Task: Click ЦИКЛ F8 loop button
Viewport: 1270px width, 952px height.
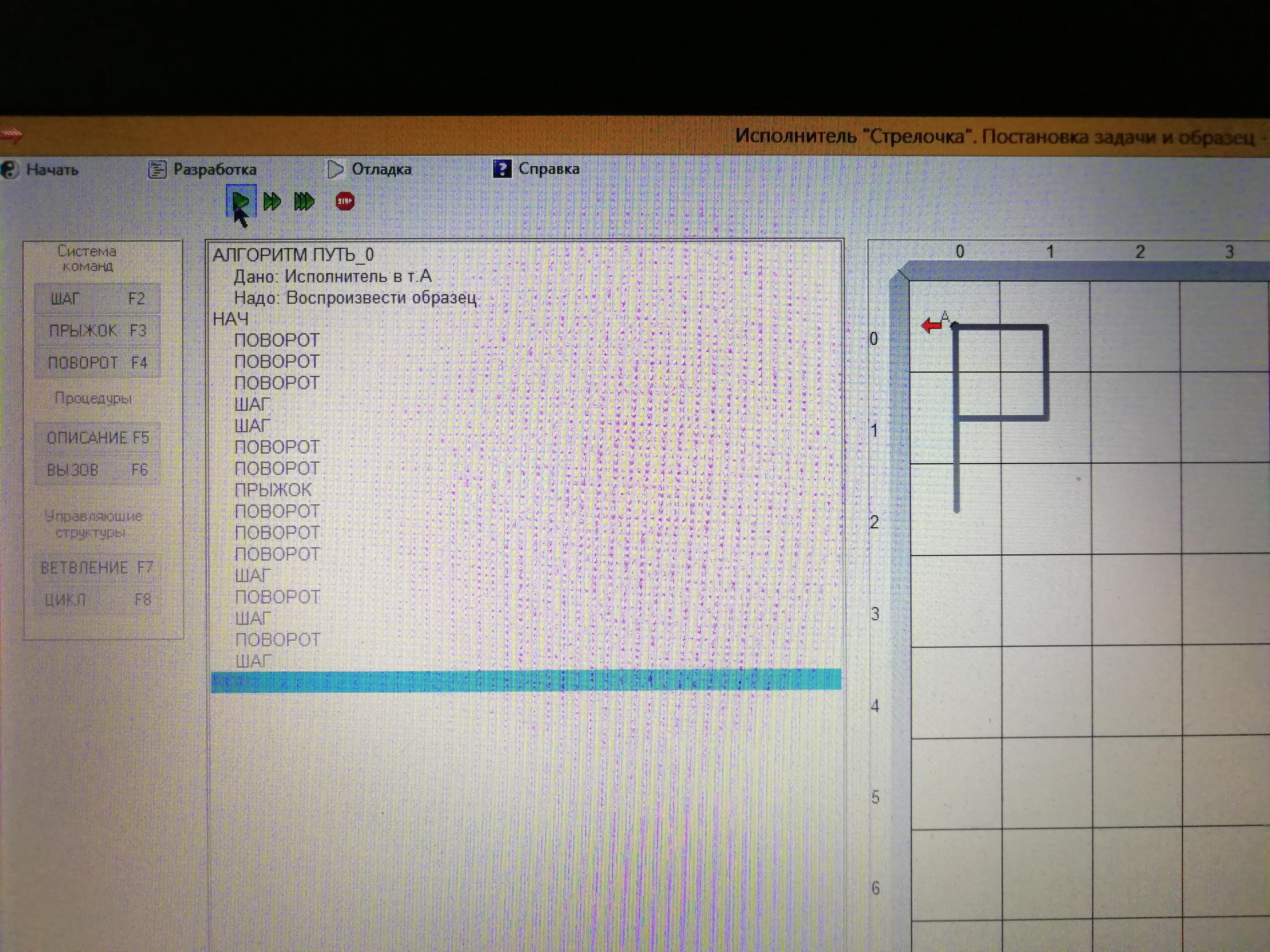Action: (97, 600)
